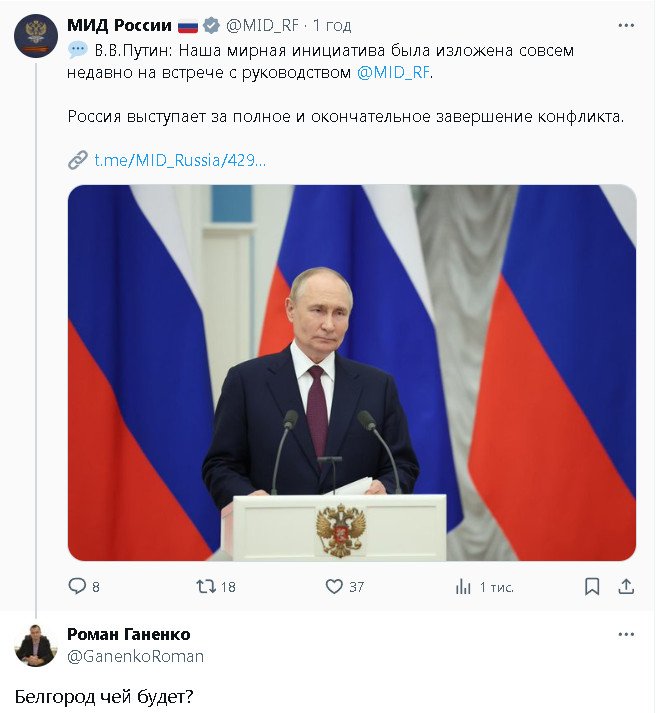The width and height of the screenshot is (671, 713).
Task: Open more options on Роман Ганенко reply
Action: (x=626, y=635)
